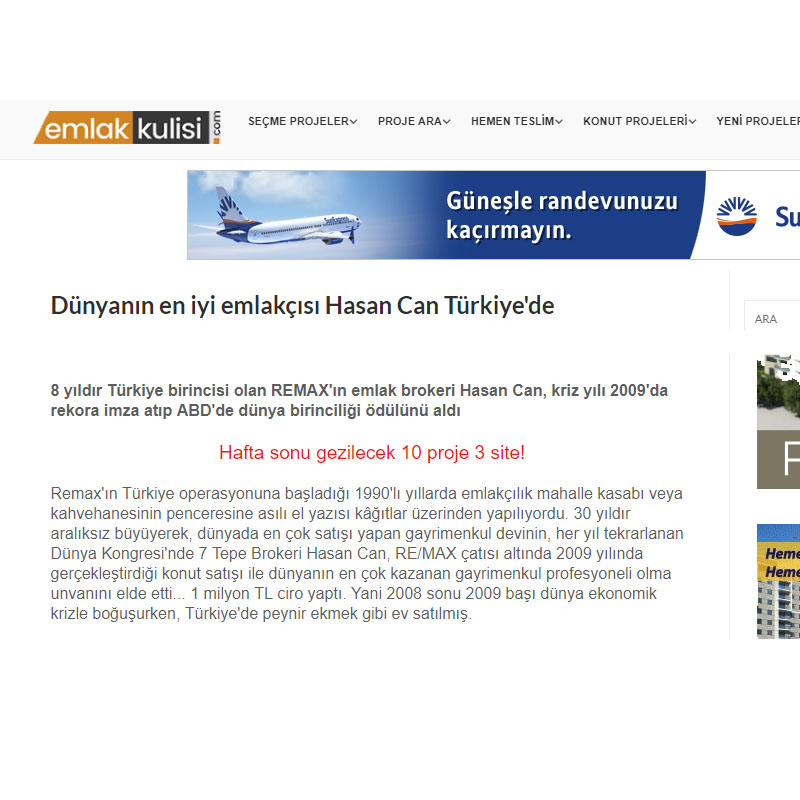
Task: Click the SunExpress sun logo in banner
Action: [736, 216]
